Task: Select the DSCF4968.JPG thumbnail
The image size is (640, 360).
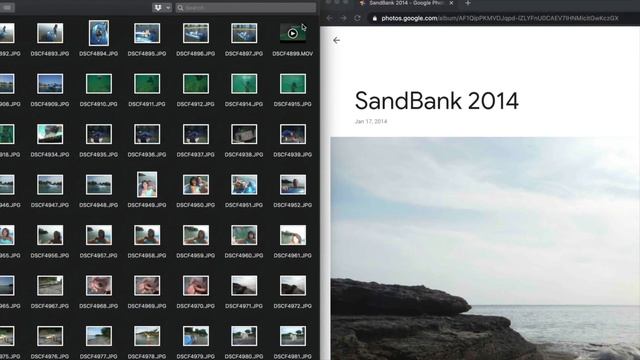Action: 99,286
